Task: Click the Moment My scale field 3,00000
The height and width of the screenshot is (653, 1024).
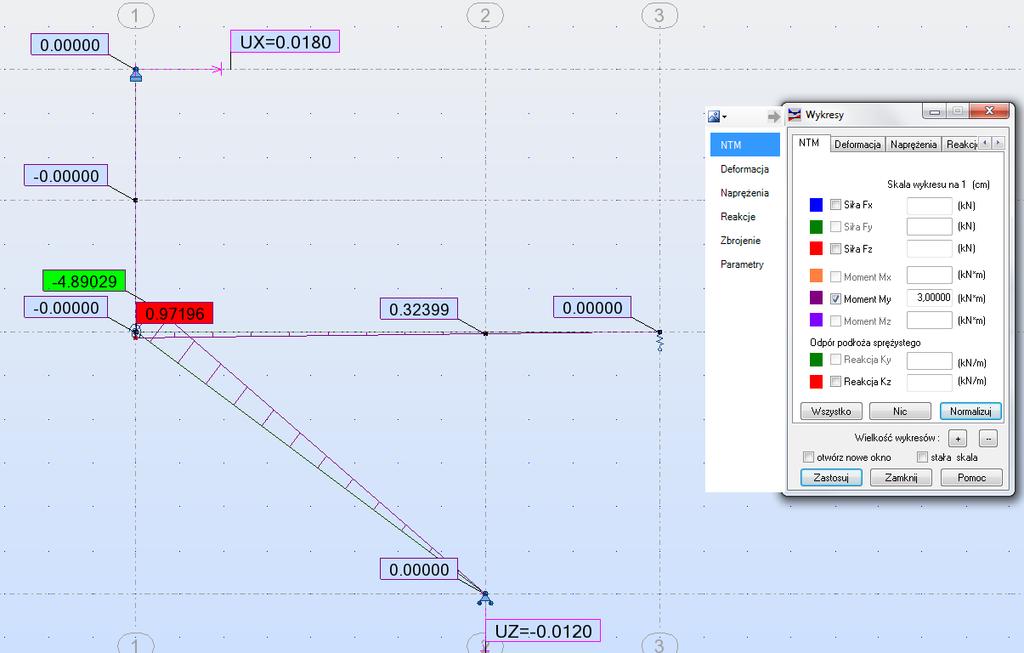Action: click(x=930, y=298)
